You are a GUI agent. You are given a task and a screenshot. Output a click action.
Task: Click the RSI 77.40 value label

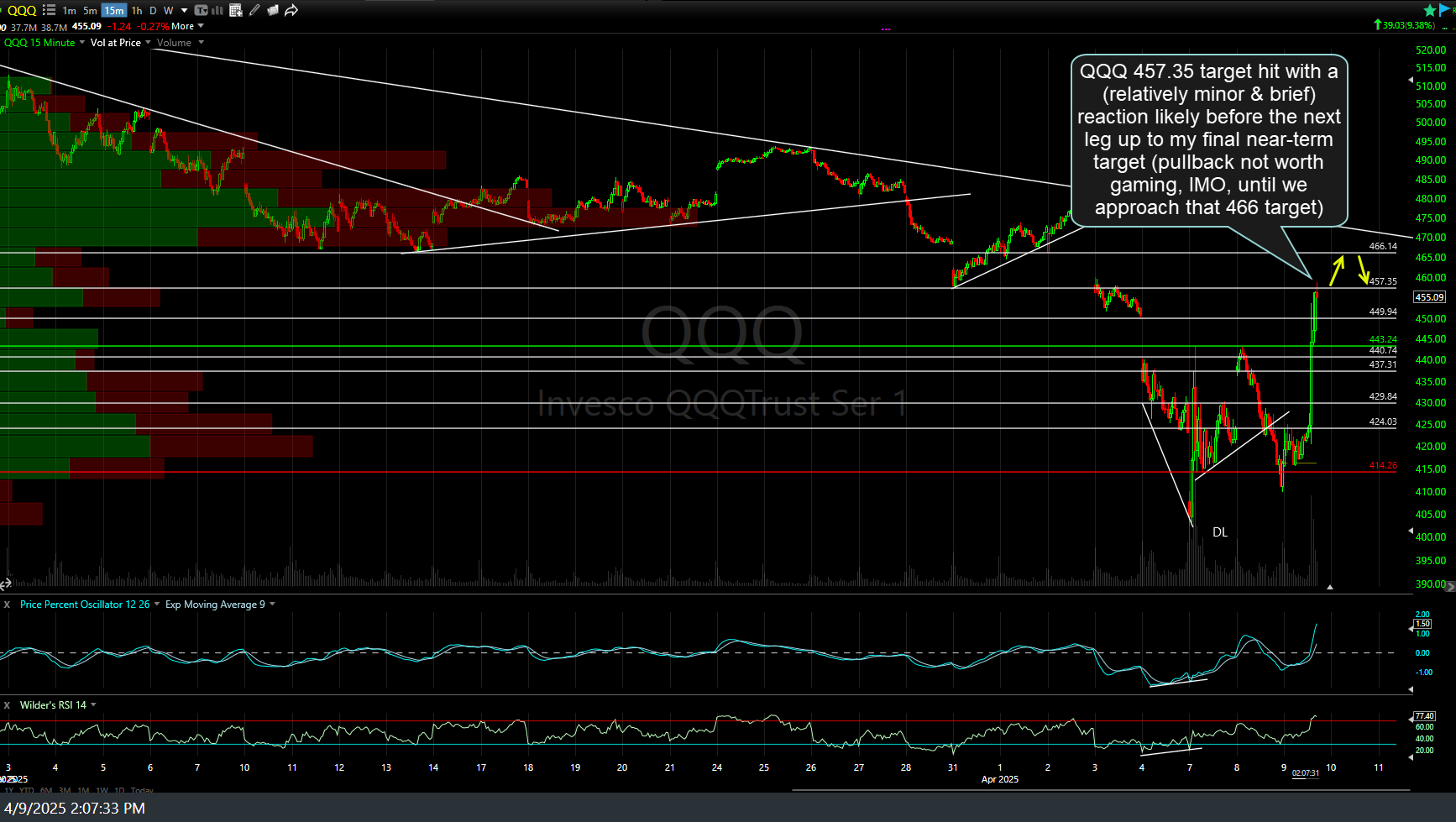pos(1424,716)
